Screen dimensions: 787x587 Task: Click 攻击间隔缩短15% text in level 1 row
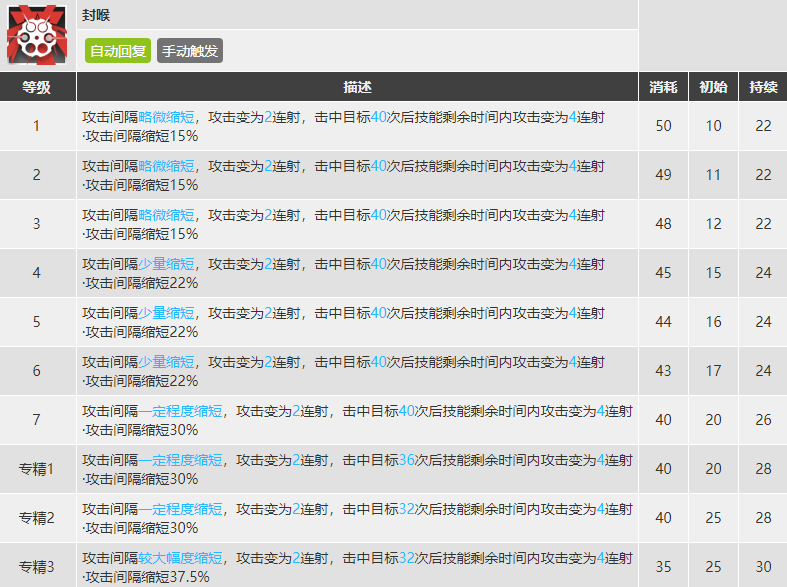tap(141, 136)
